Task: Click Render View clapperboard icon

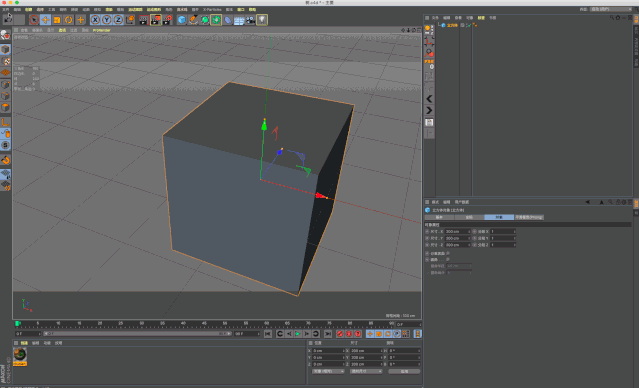Action: pos(143,20)
